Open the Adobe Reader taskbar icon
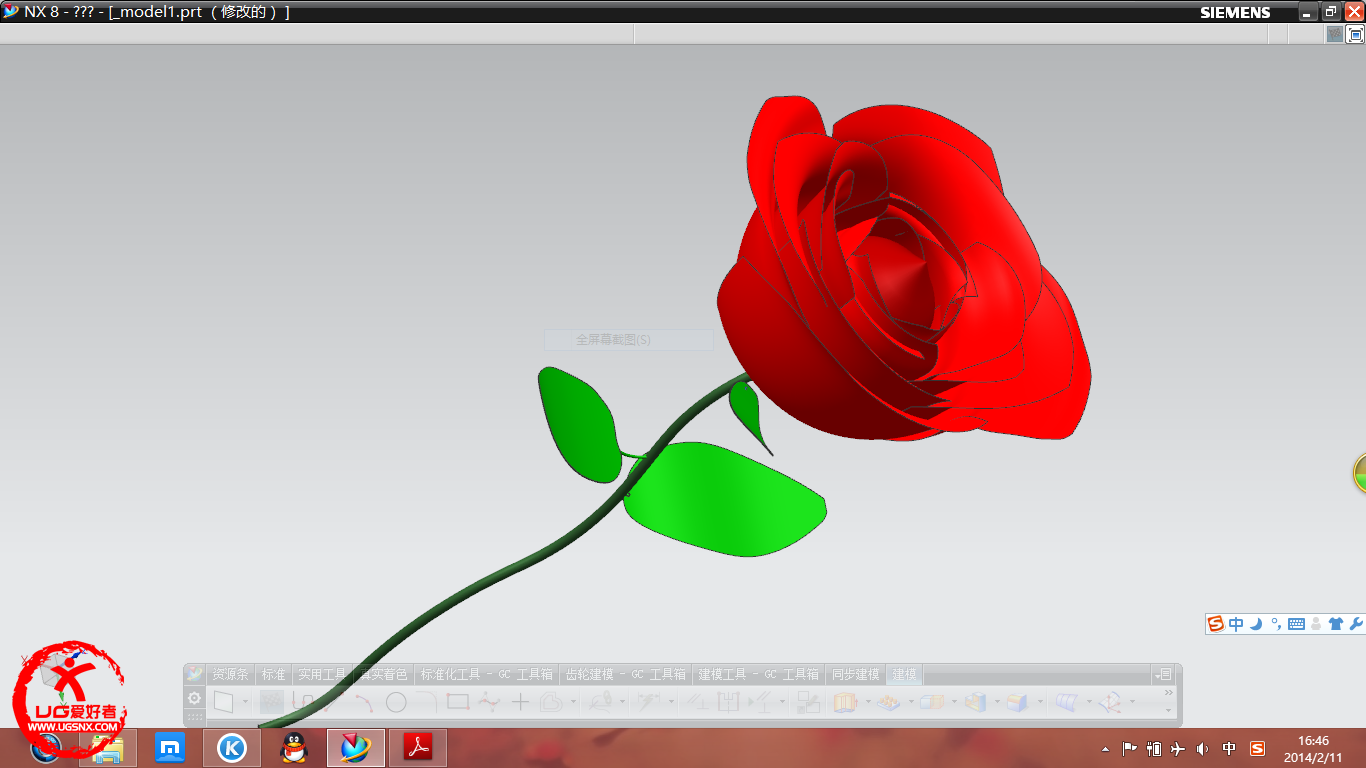This screenshot has width=1366, height=768. tap(417, 748)
